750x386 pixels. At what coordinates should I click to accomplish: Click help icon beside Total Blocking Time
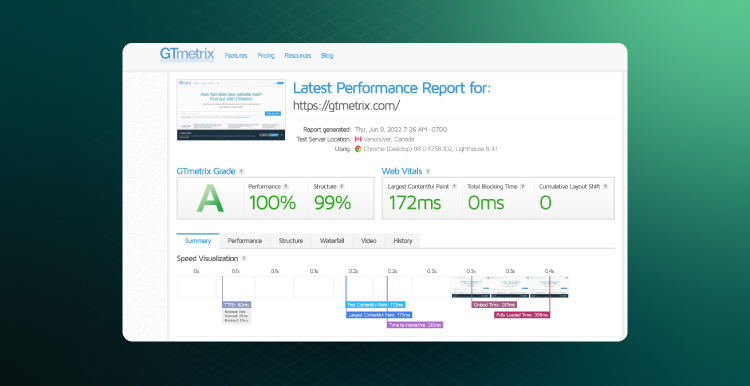[x=523, y=187]
